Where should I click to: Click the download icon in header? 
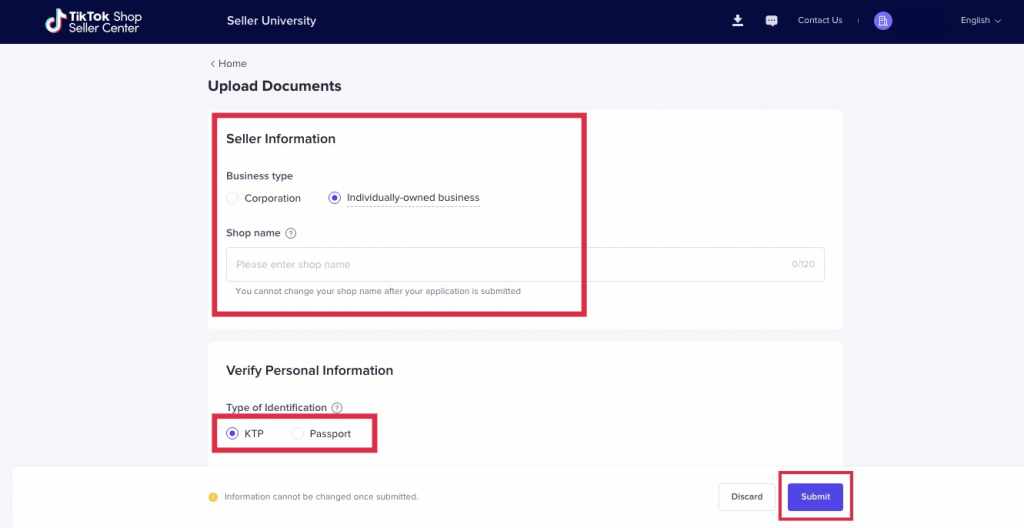pos(738,20)
